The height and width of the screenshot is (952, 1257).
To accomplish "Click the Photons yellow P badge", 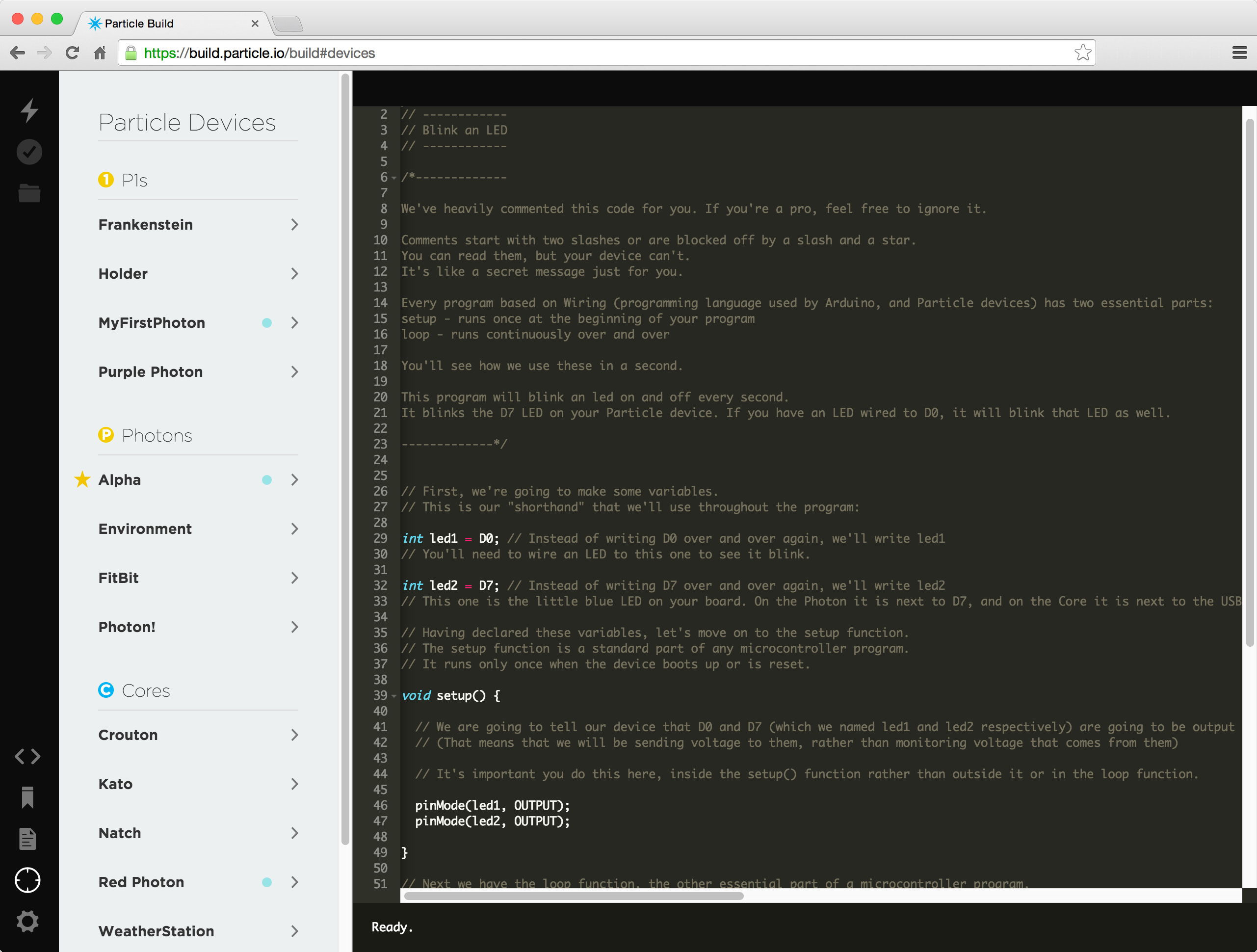I will point(105,435).
